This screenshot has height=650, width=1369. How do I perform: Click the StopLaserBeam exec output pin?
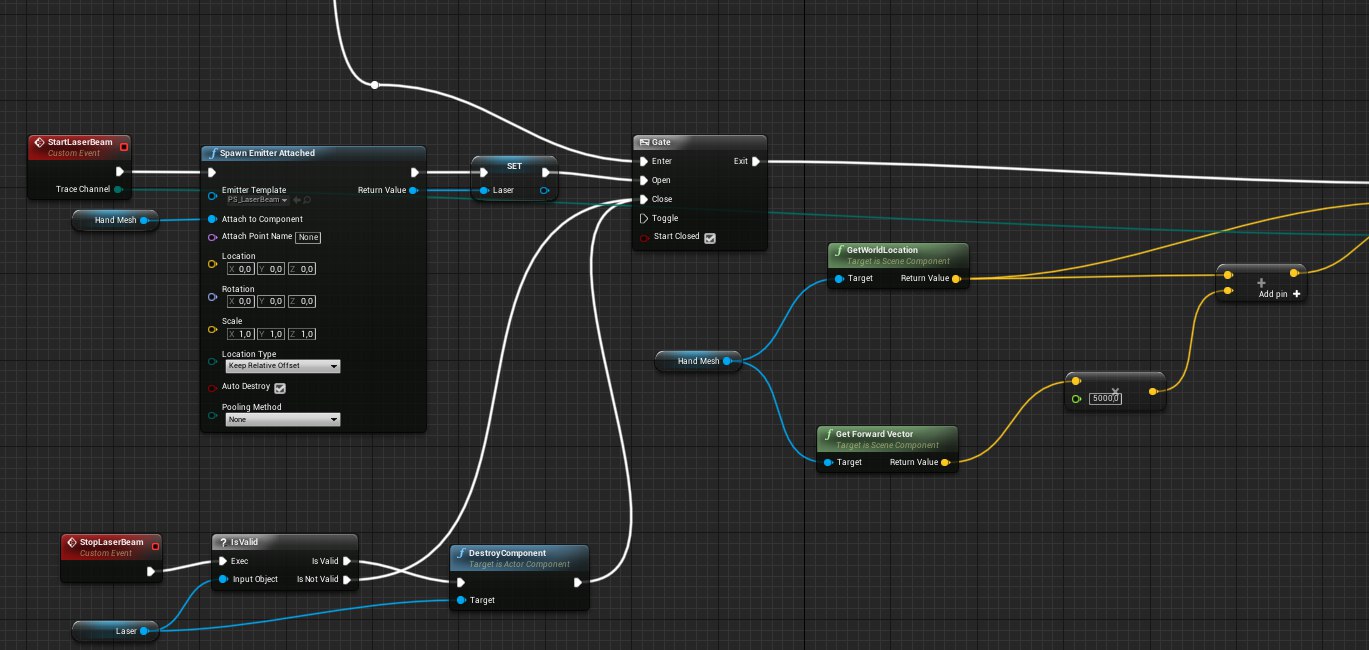coord(151,572)
